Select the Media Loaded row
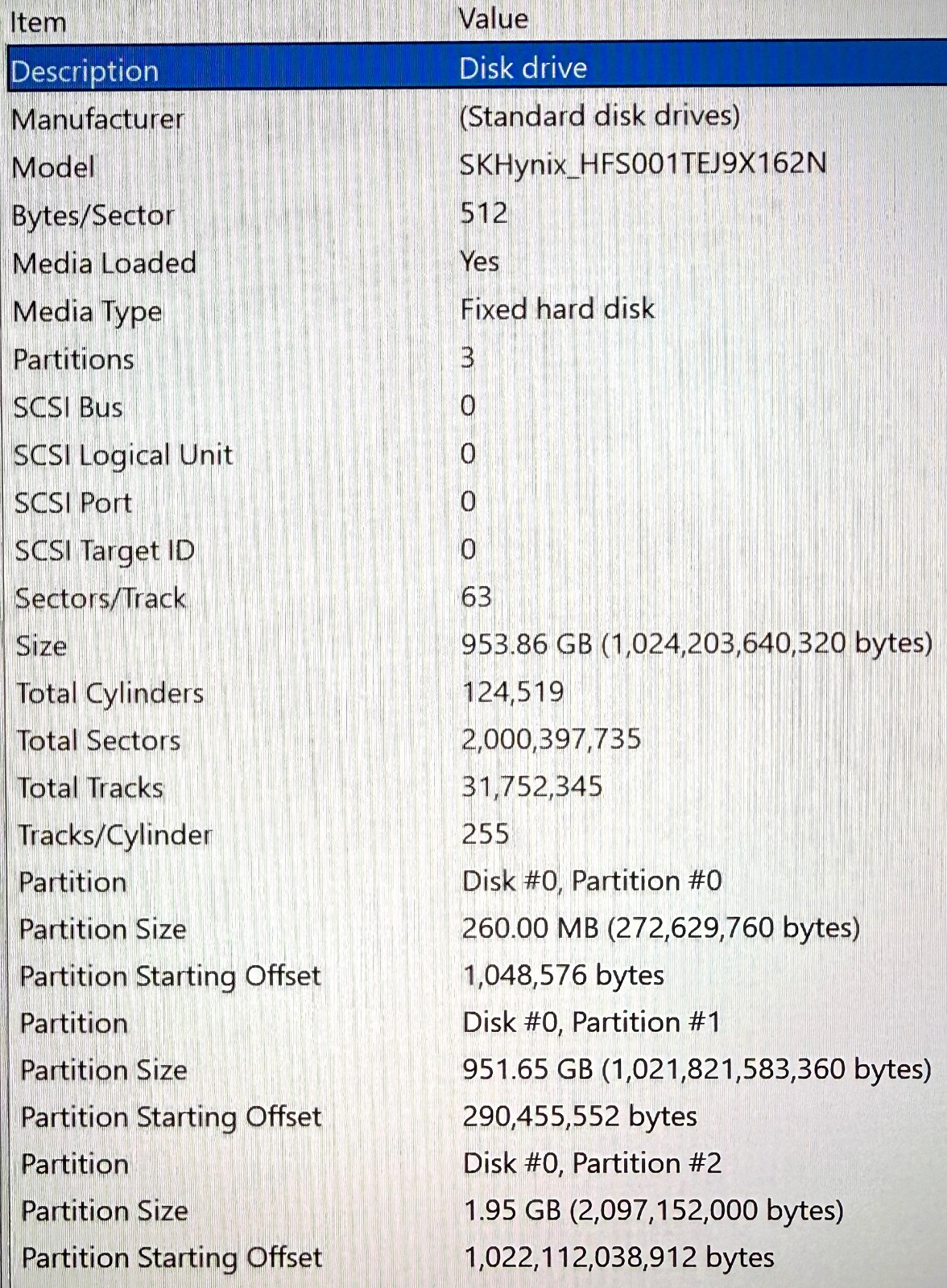Screen dimensions: 947x1288 click(x=477, y=262)
